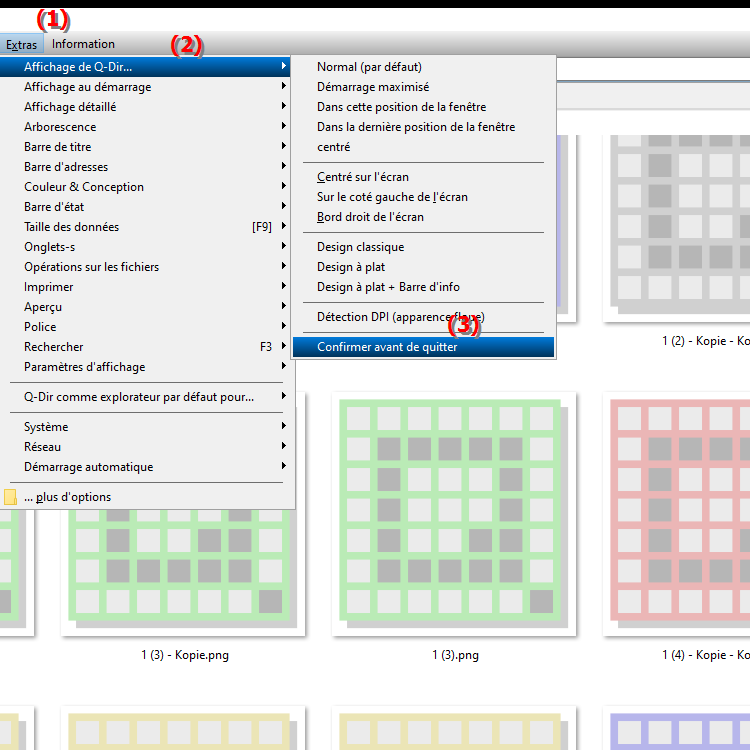Open the Police submenu

click(x=146, y=327)
